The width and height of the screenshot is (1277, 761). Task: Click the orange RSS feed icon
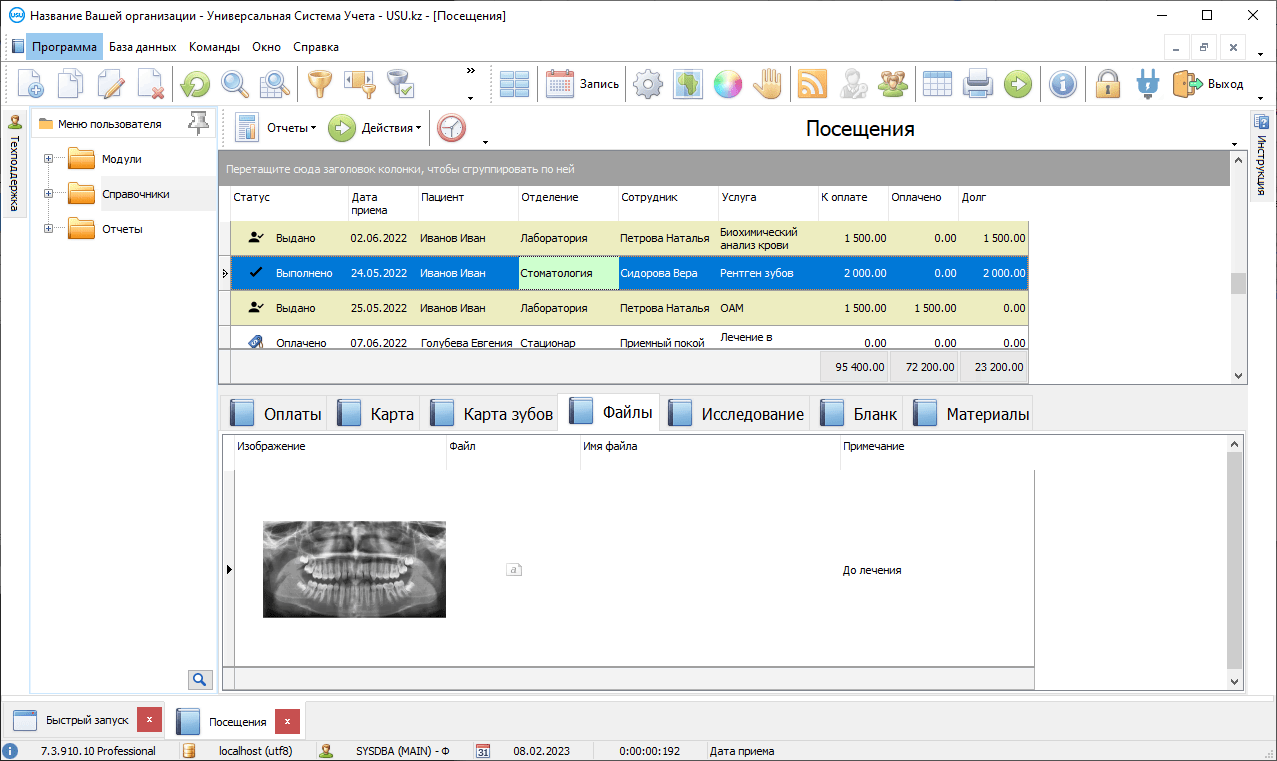[811, 84]
